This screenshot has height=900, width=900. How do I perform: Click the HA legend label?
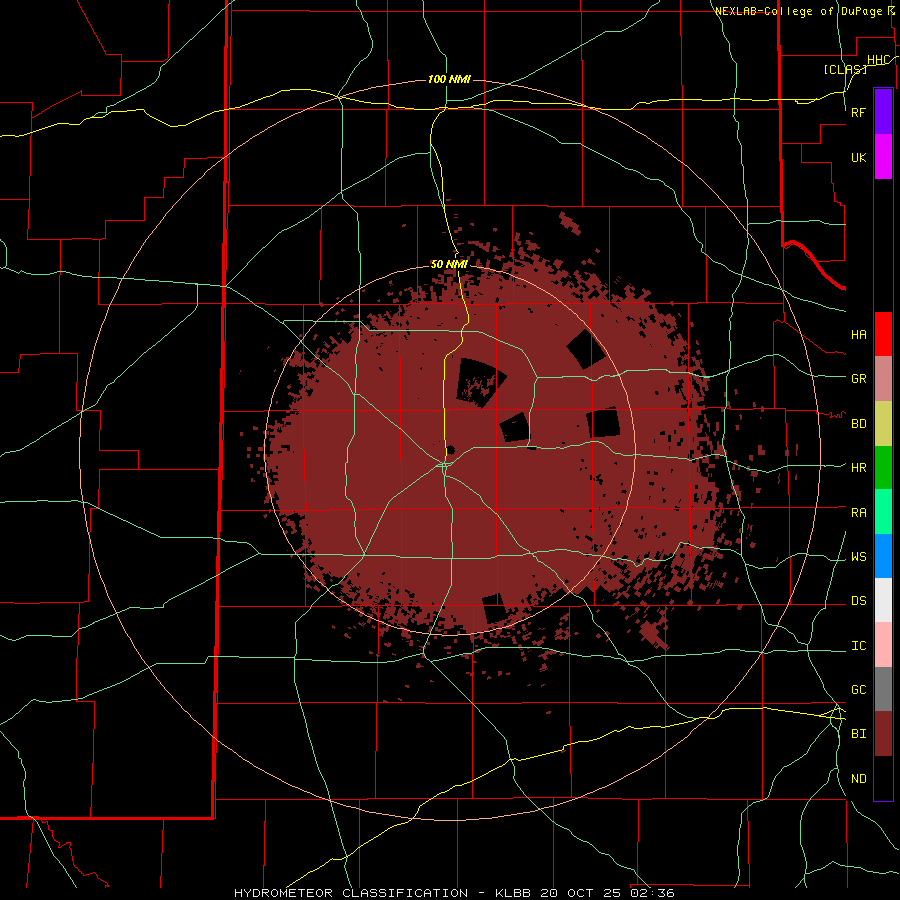(x=859, y=334)
